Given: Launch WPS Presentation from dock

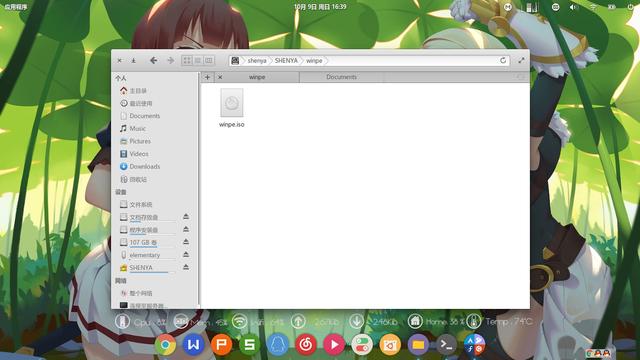Looking at the screenshot, I should 222,345.
